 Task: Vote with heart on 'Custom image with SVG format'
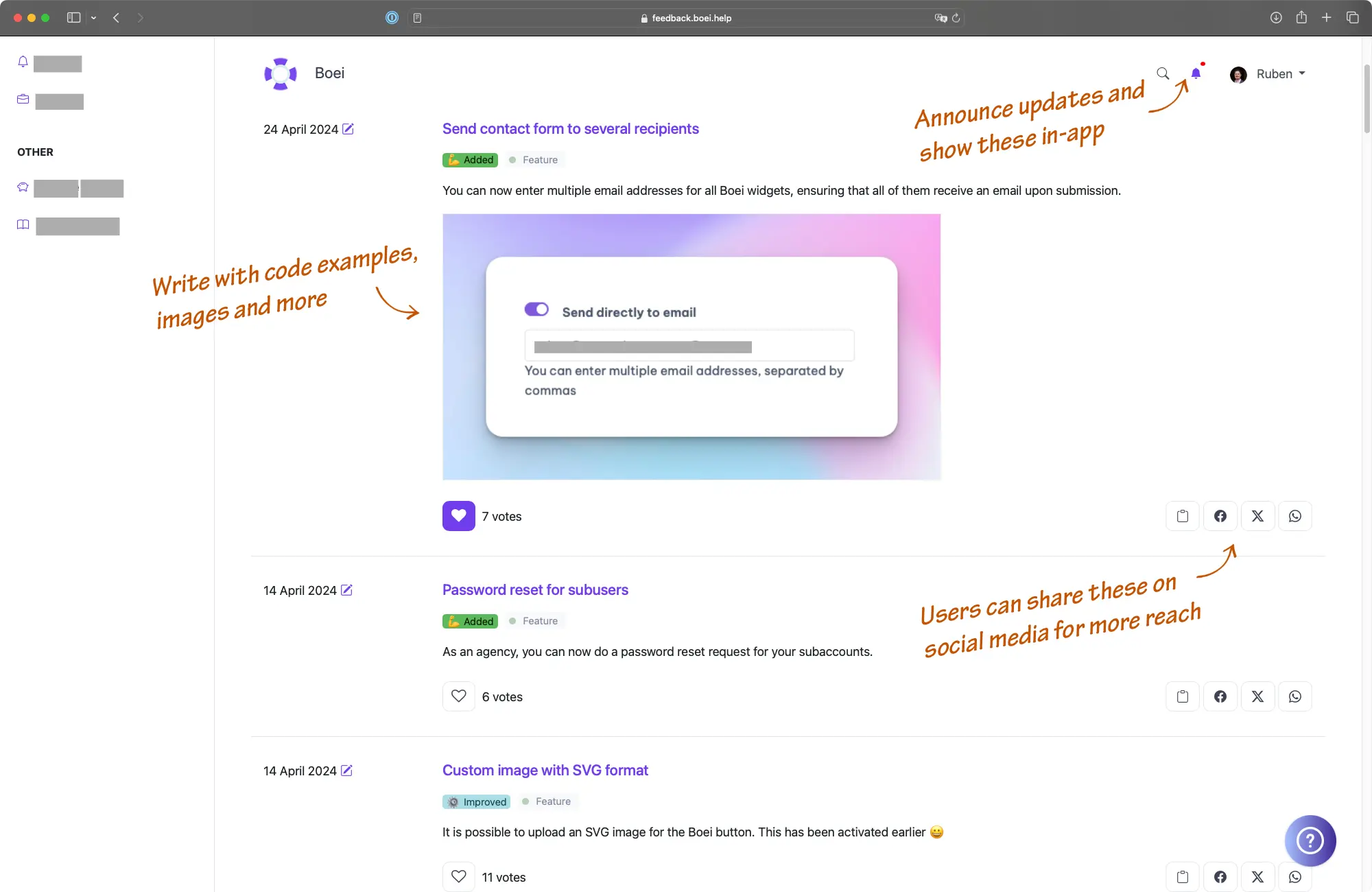458,876
